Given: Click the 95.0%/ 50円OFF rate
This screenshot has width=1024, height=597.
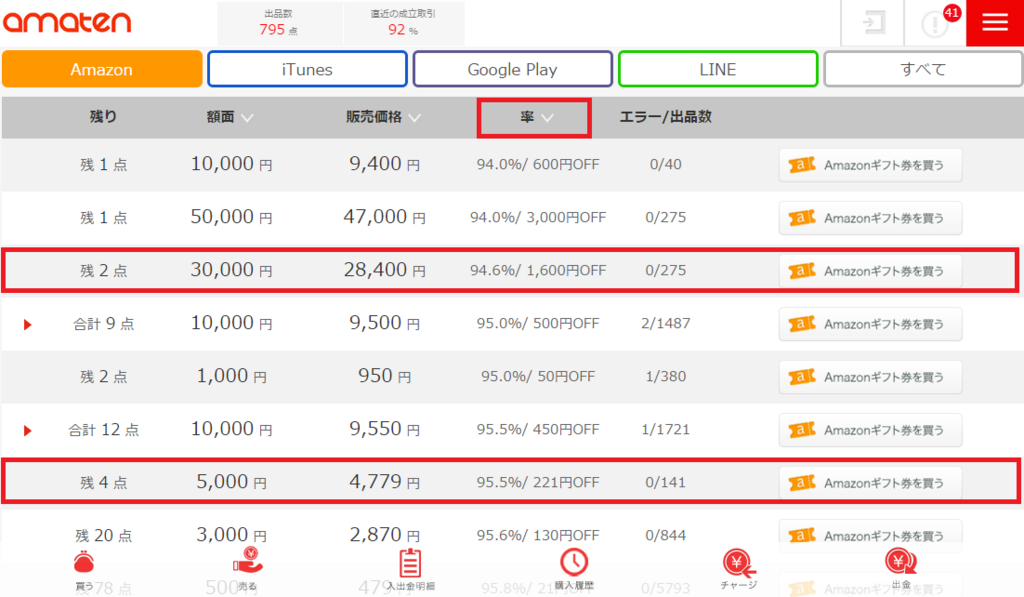Looking at the screenshot, I should click(538, 376).
